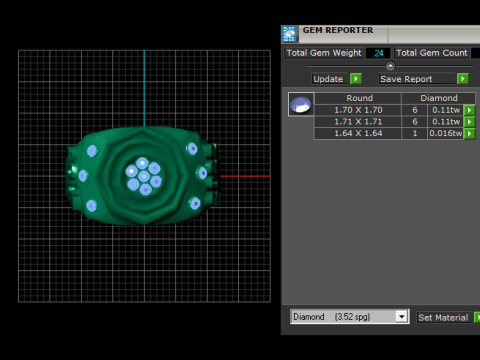Click the green arrow on 1.71 X 1.71 row
The height and width of the screenshot is (360, 480).
pyautogui.click(x=469, y=122)
